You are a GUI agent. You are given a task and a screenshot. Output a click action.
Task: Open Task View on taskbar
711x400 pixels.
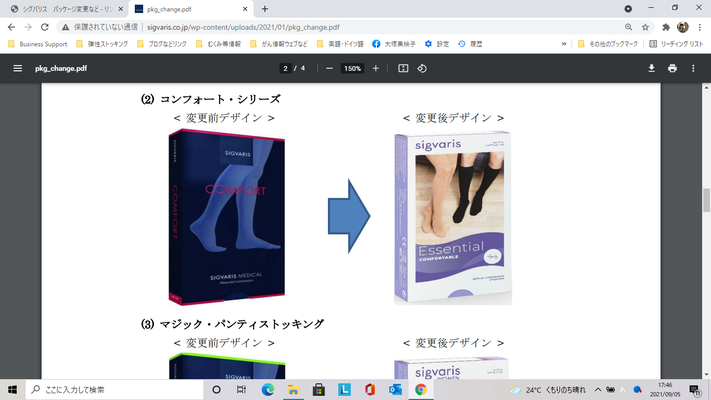pyautogui.click(x=241, y=390)
